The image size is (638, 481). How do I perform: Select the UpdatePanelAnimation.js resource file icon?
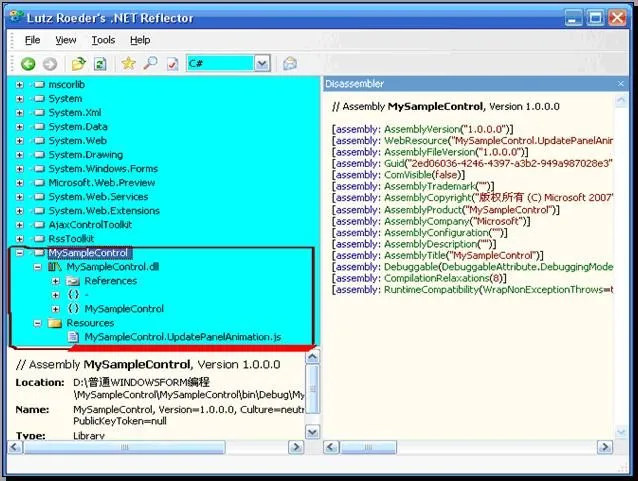pyautogui.click(x=73, y=337)
